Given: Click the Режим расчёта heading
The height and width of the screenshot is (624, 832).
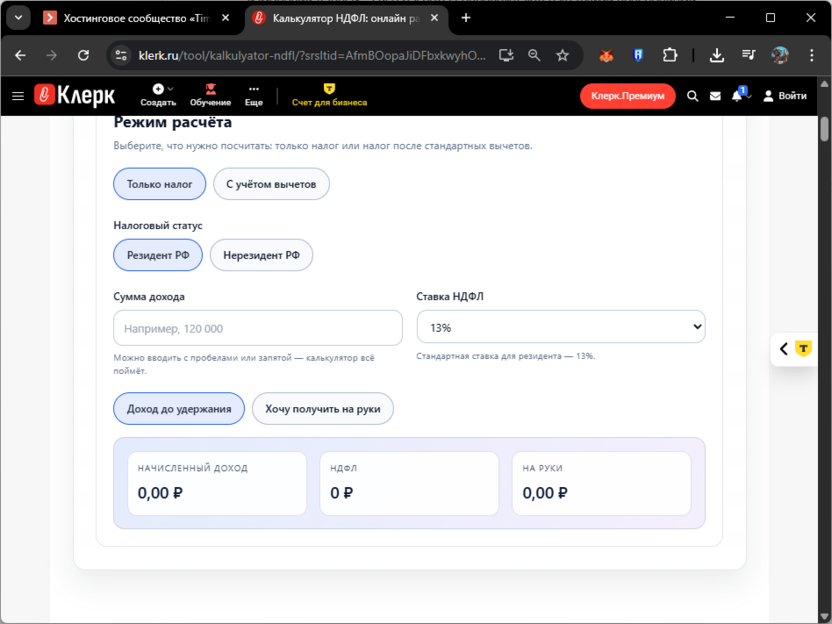Looking at the screenshot, I should tap(172, 123).
